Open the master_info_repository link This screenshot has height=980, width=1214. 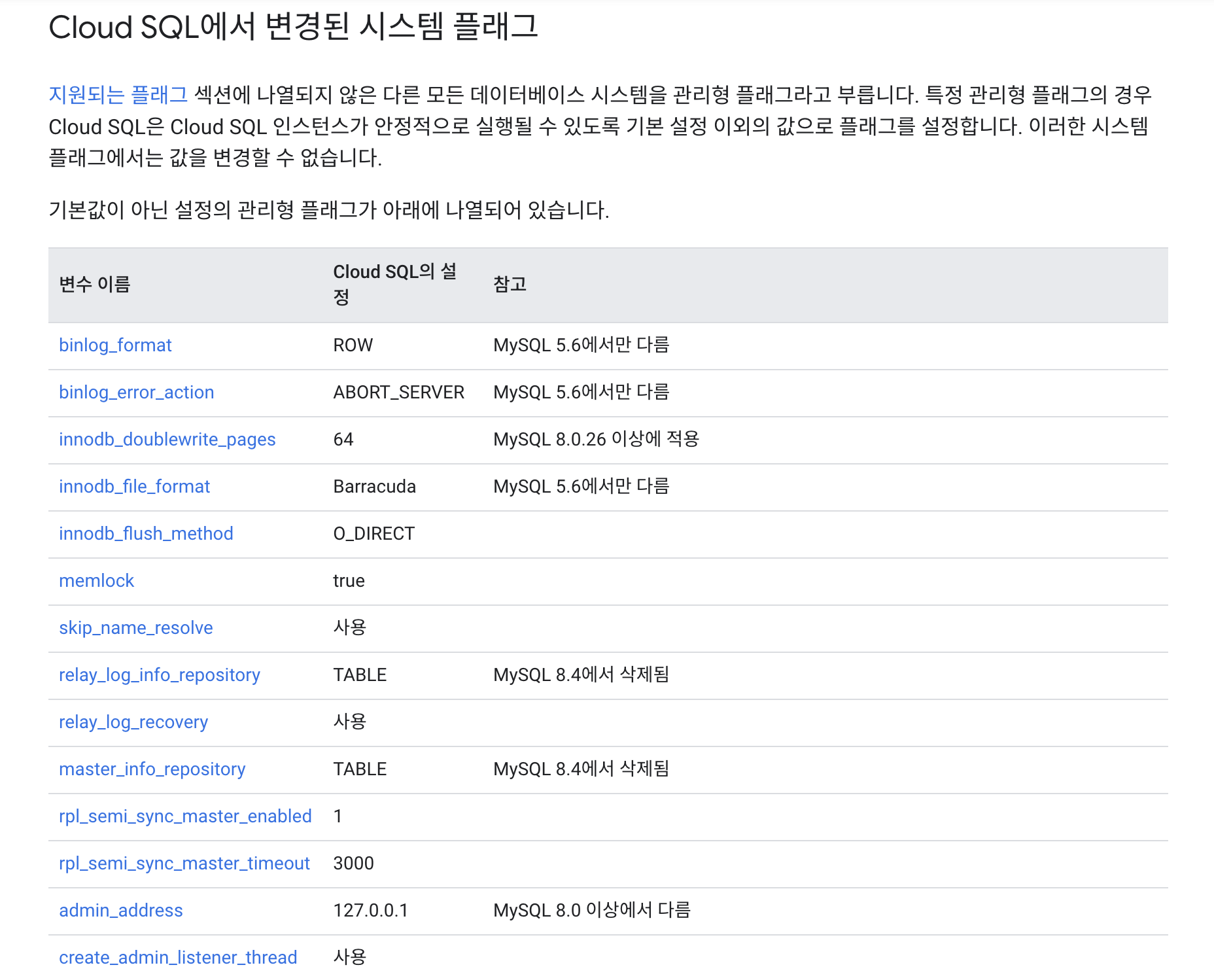152,769
